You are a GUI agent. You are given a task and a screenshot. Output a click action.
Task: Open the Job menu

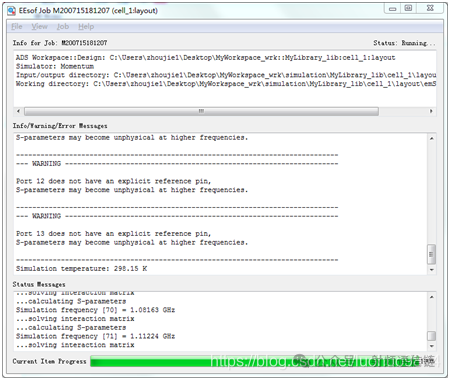pos(63,27)
